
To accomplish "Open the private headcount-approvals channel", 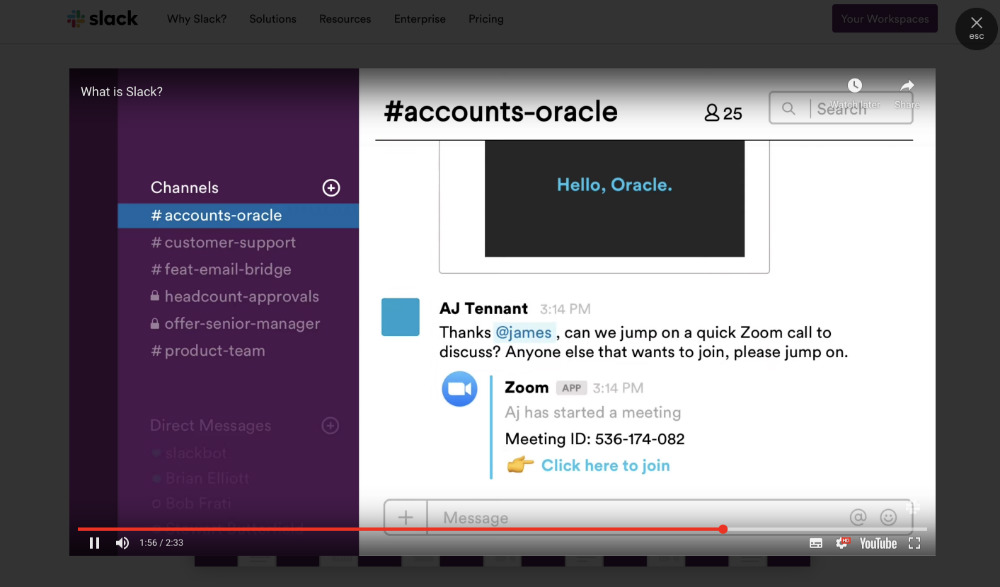I will coord(235,297).
